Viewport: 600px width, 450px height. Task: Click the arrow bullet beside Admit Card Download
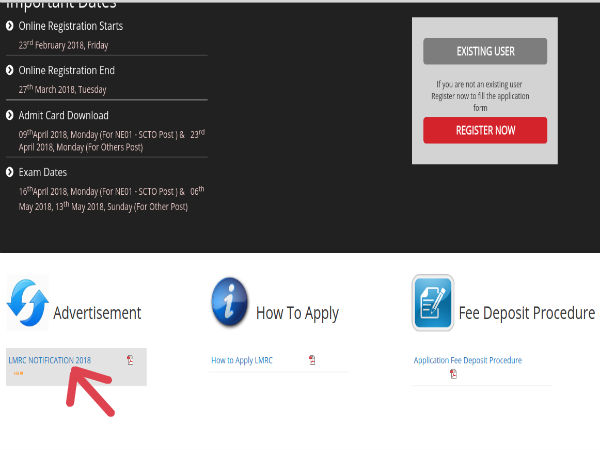pyautogui.click(x=10, y=116)
